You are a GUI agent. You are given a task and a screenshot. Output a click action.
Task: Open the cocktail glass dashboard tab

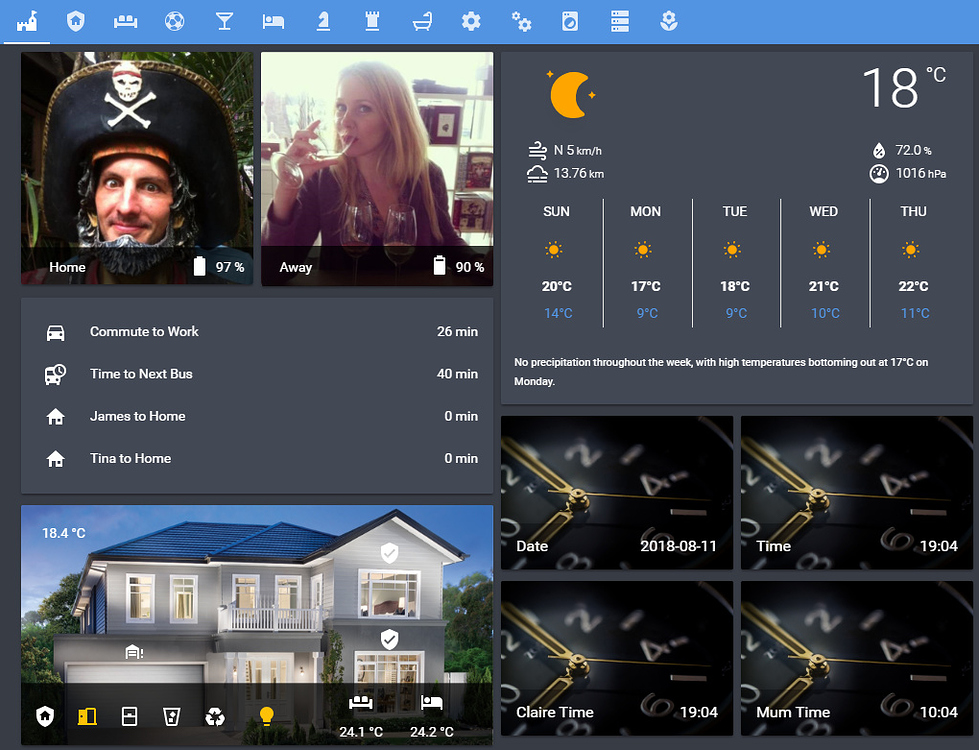[224, 20]
